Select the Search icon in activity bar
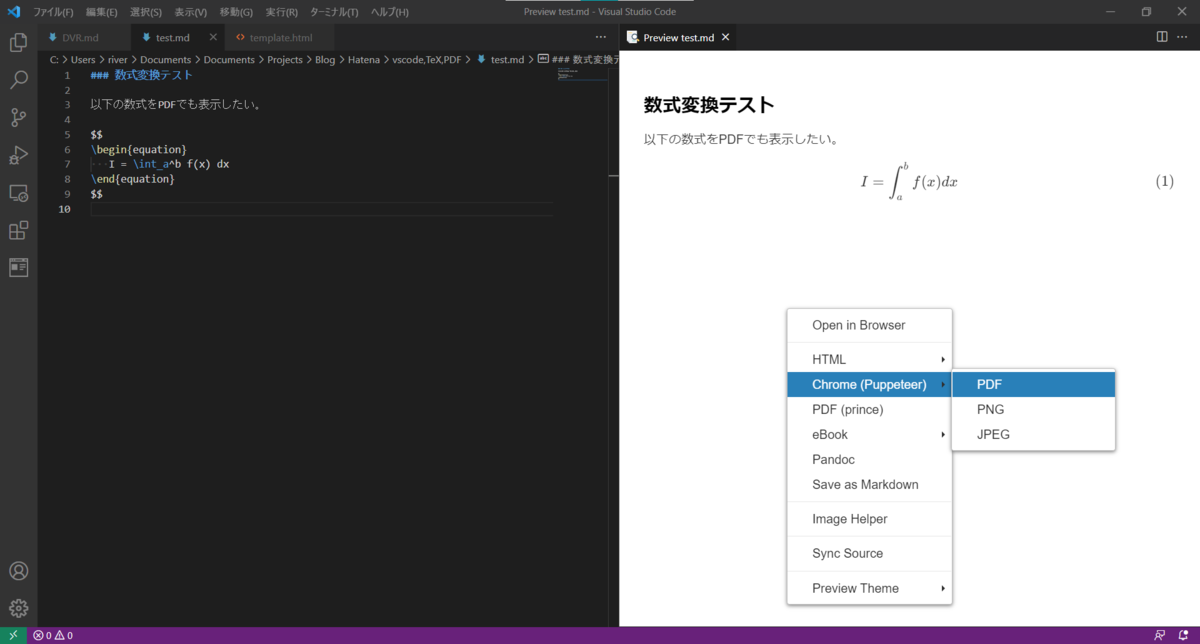This screenshot has height=644, width=1200. point(18,80)
